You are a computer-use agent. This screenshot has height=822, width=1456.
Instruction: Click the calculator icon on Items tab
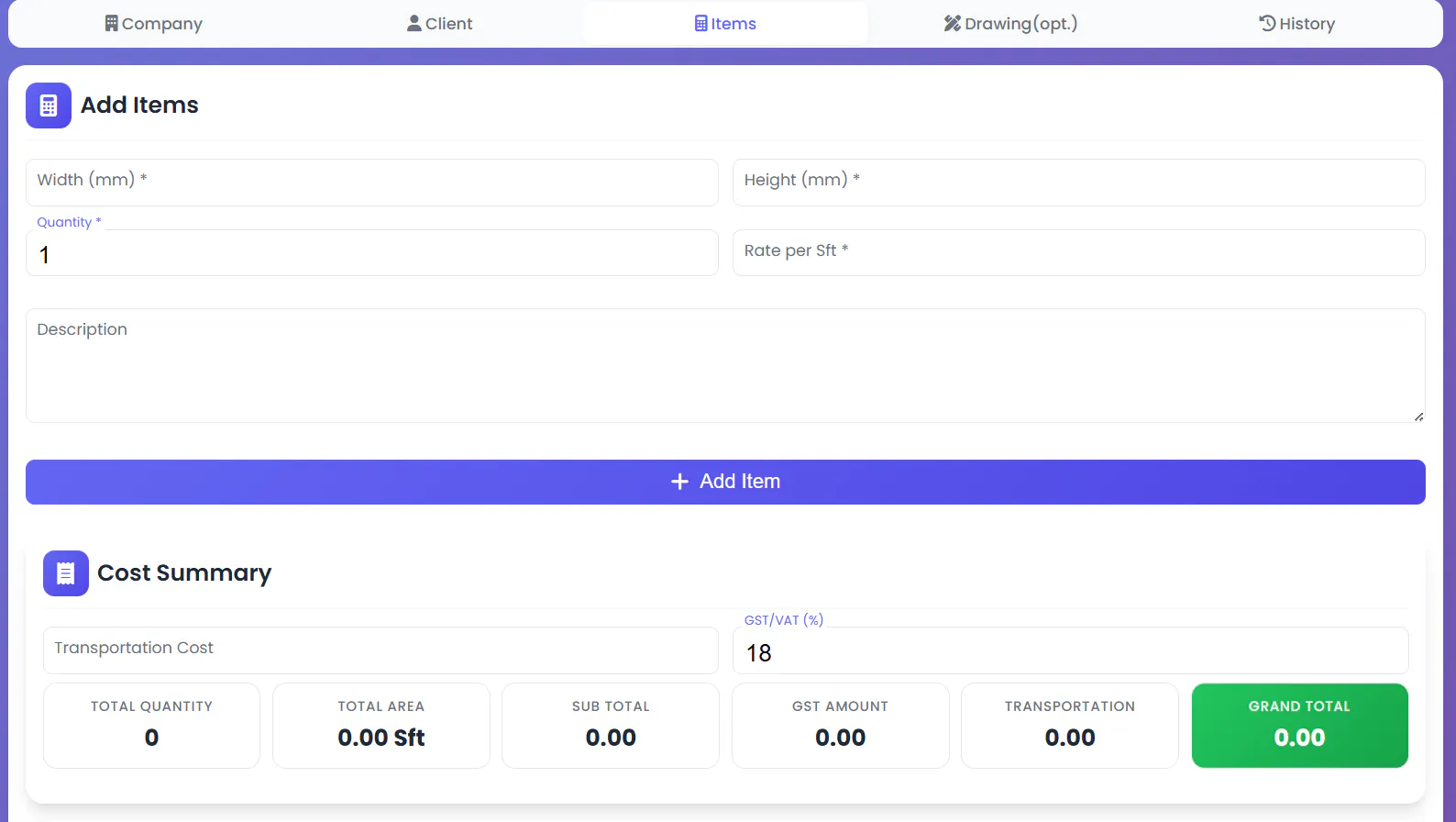click(x=701, y=23)
